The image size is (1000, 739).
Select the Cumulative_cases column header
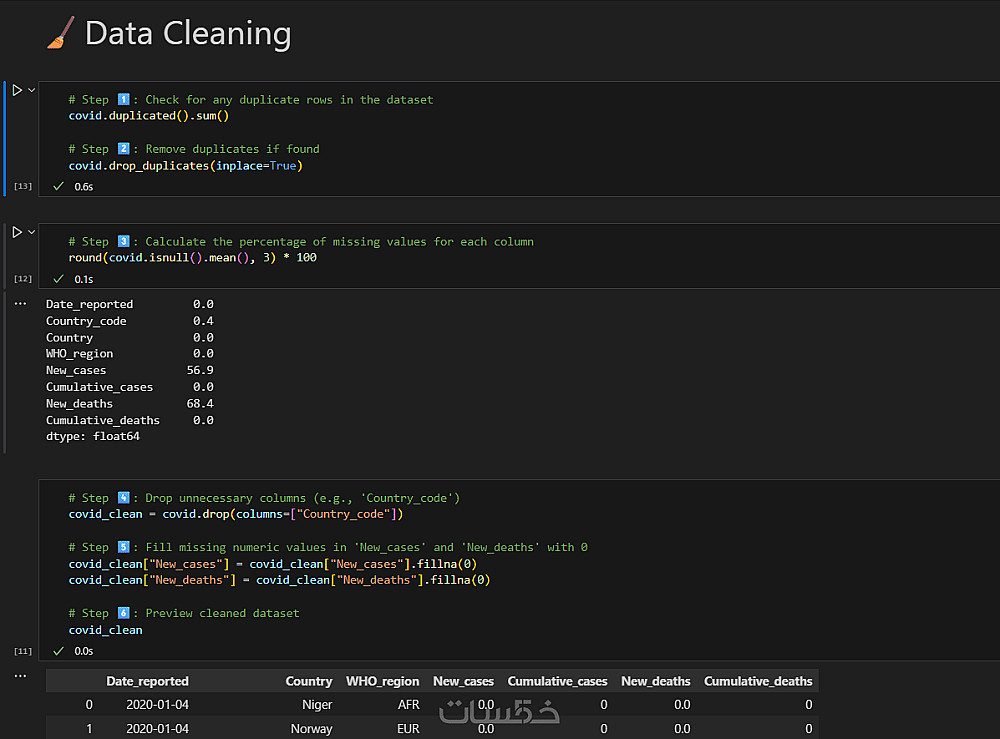557,681
